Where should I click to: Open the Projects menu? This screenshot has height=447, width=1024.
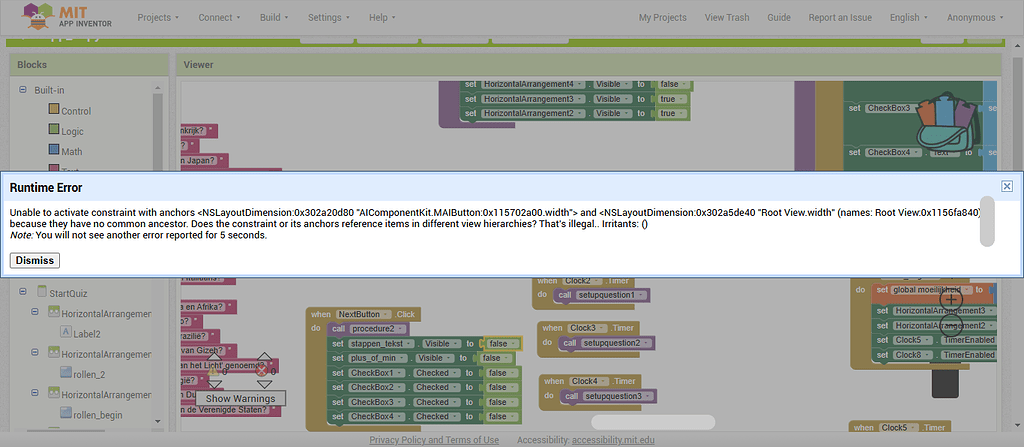click(x=158, y=17)
